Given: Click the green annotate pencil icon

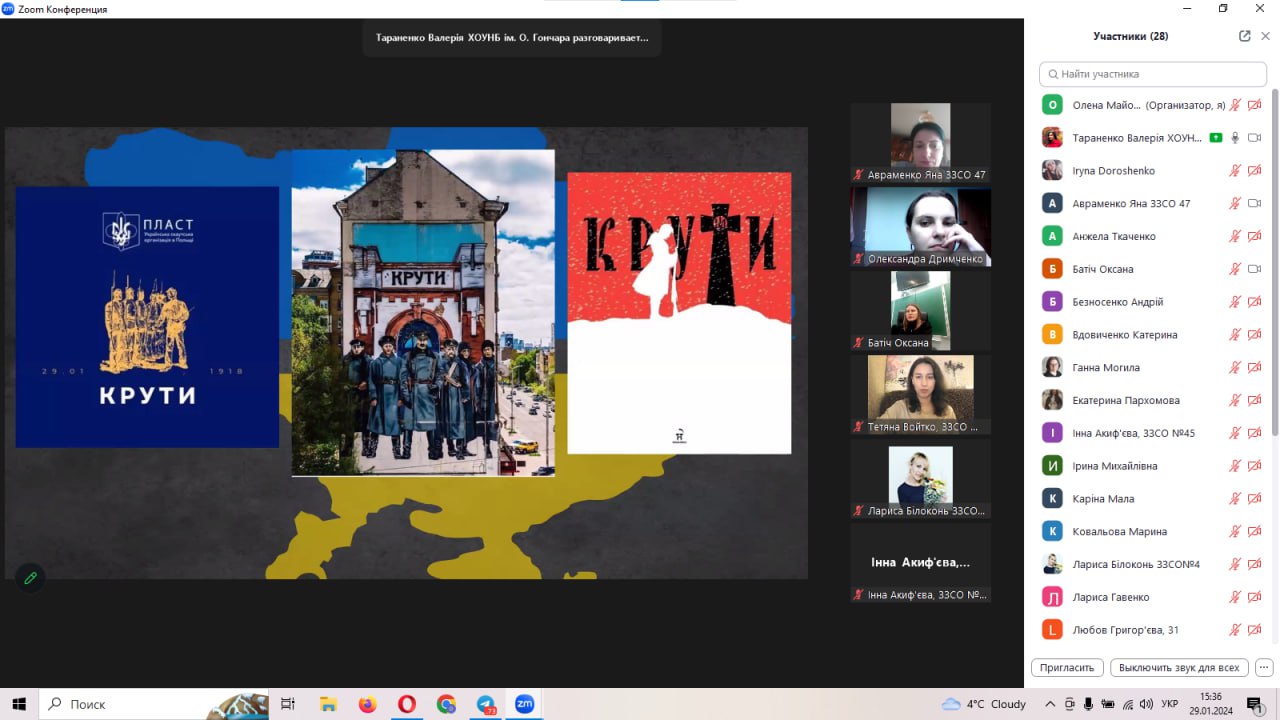Looking at the screenshot, I should (31, 577).
